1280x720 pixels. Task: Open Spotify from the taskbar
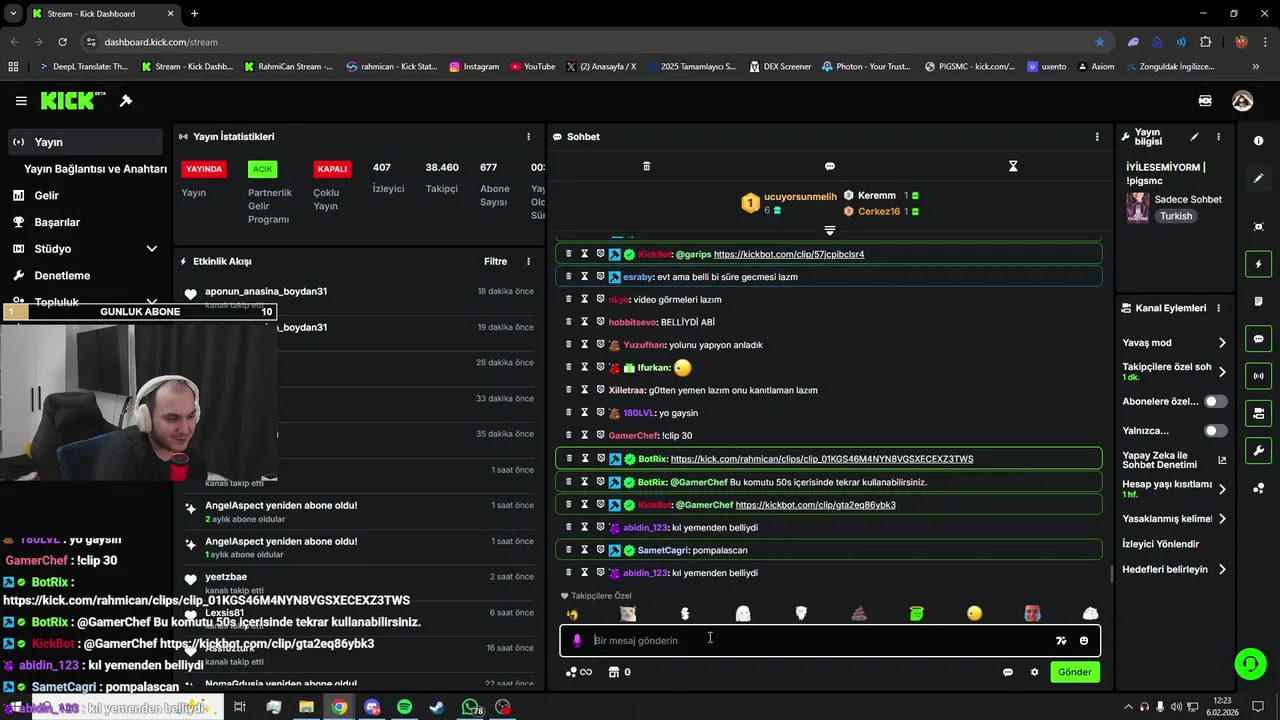404,707
